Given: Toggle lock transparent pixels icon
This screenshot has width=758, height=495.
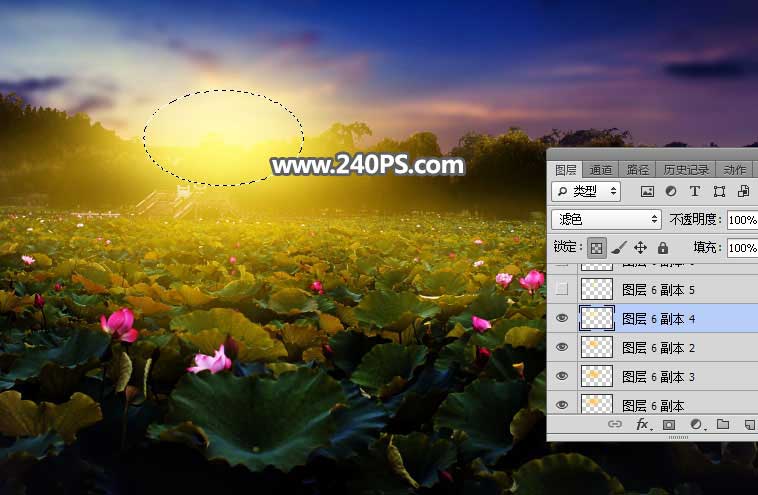Looking at the screenshot, I should click(597, 248).
